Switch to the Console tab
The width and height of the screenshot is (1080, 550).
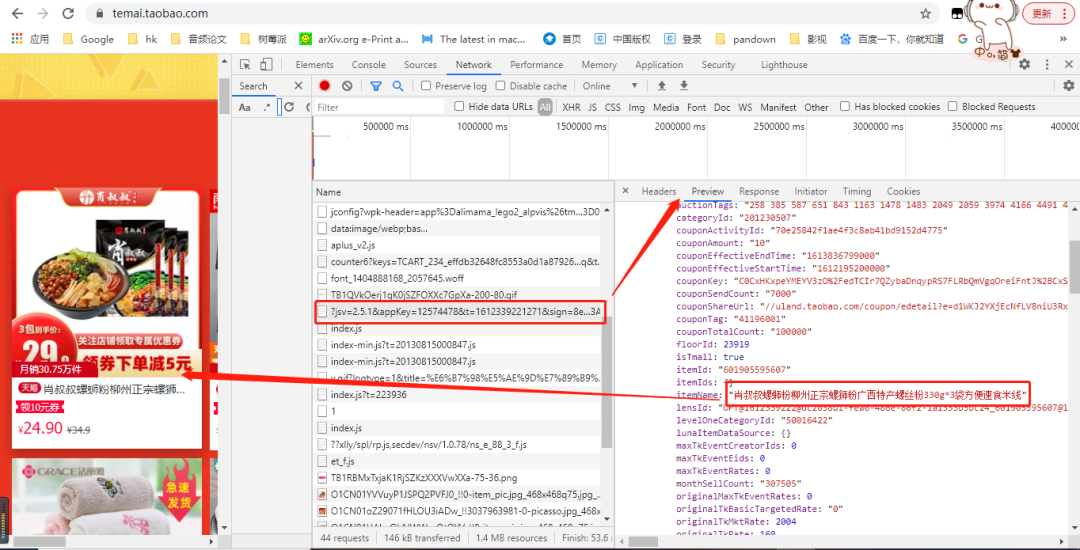368,65
